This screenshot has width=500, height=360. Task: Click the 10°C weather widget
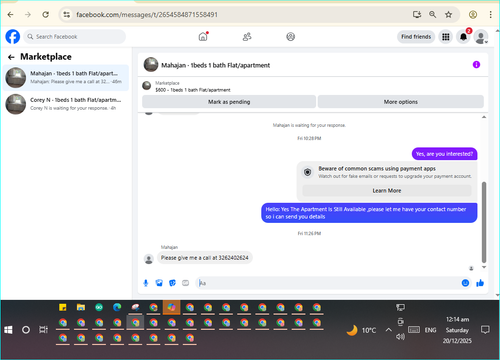(x=361, y=330)
